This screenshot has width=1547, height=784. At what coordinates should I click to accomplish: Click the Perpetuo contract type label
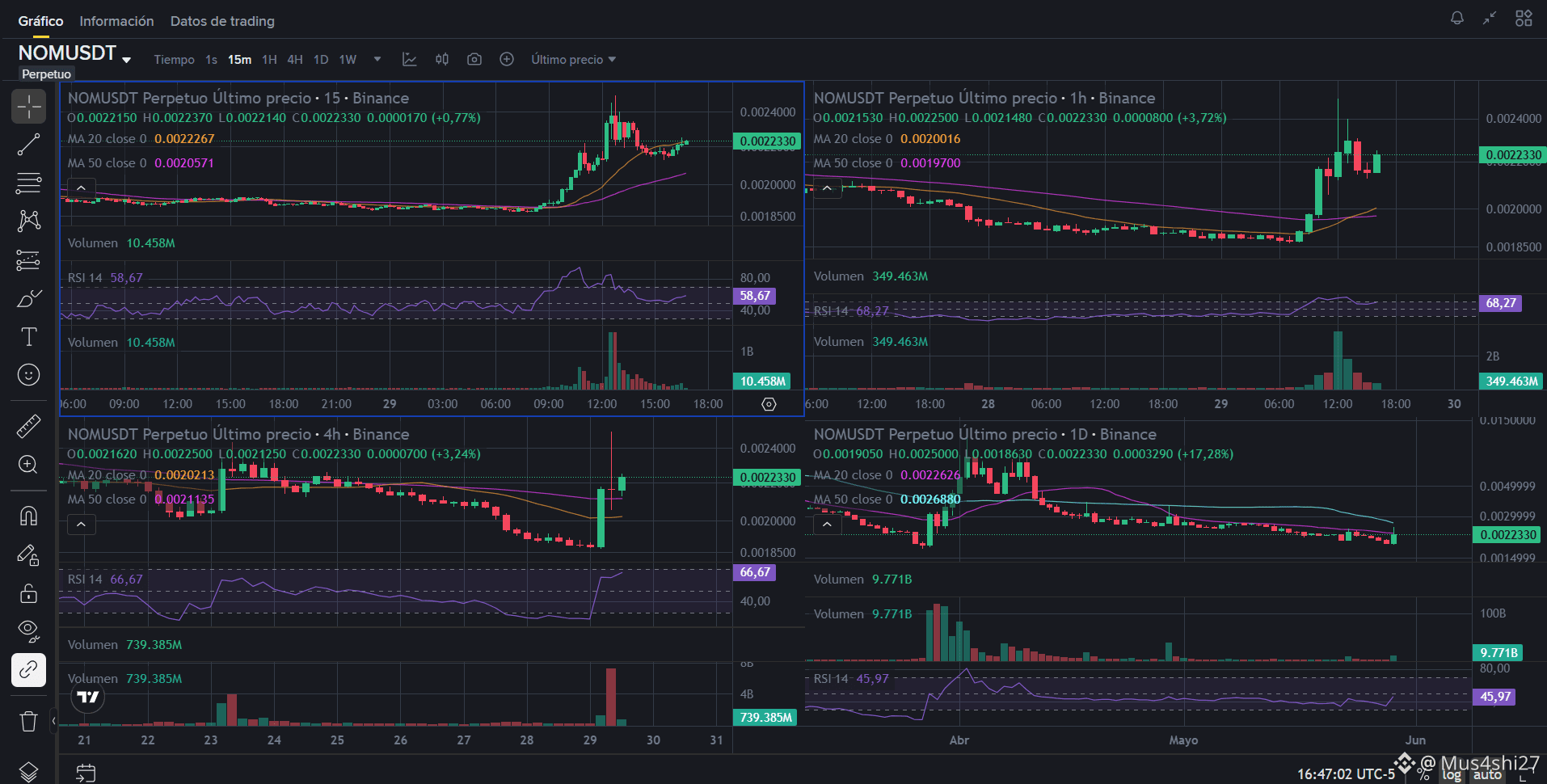click(x=46, y=74)
